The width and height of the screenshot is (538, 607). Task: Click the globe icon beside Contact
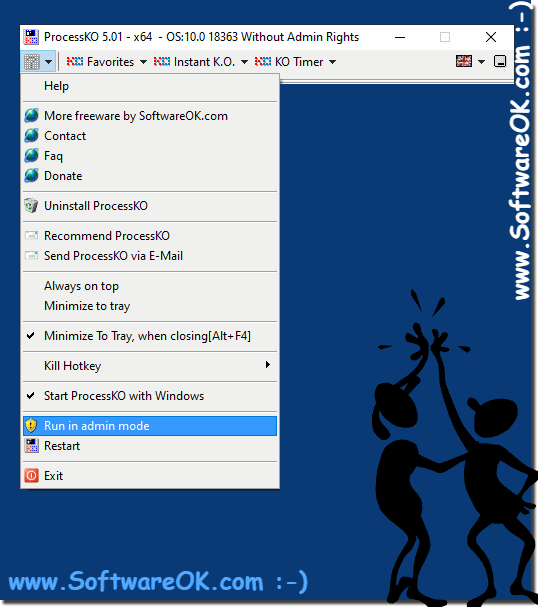click(x=31, y=136)
